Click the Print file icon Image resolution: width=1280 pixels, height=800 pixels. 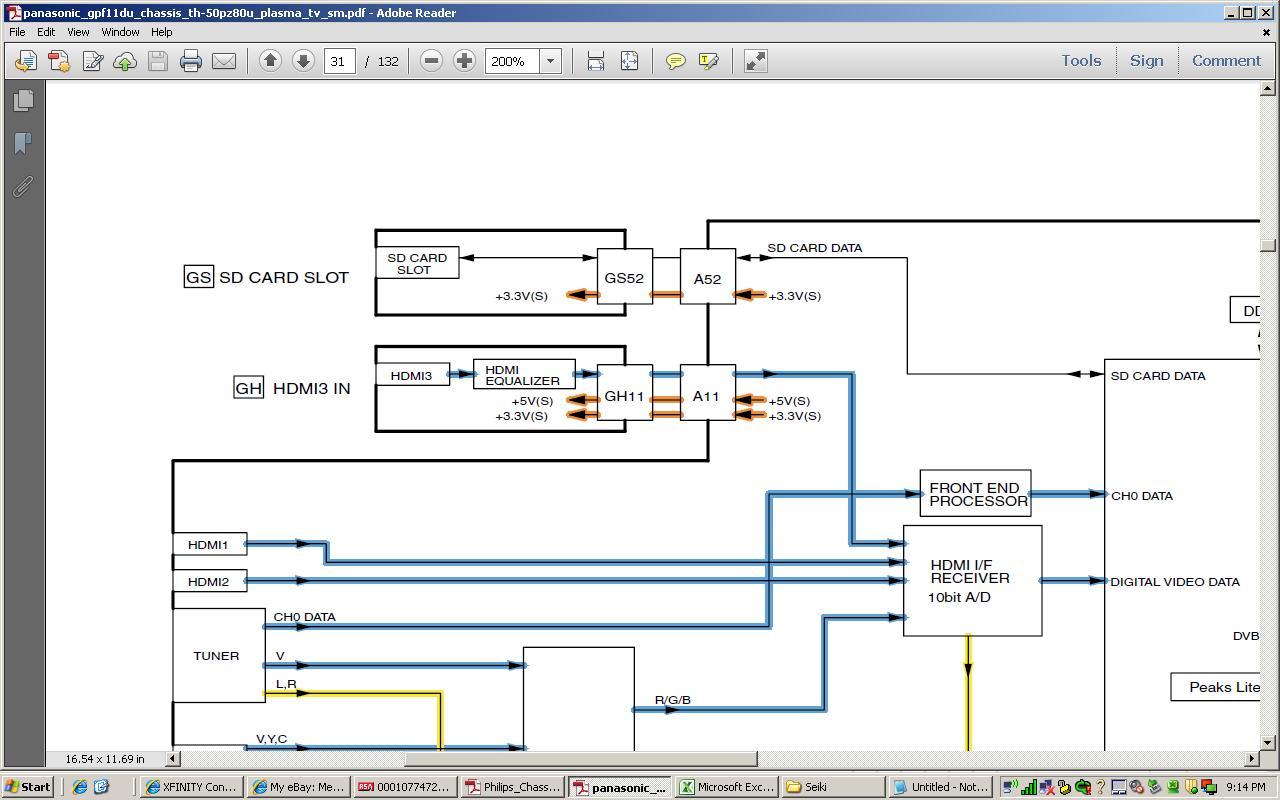click(191, 61)
